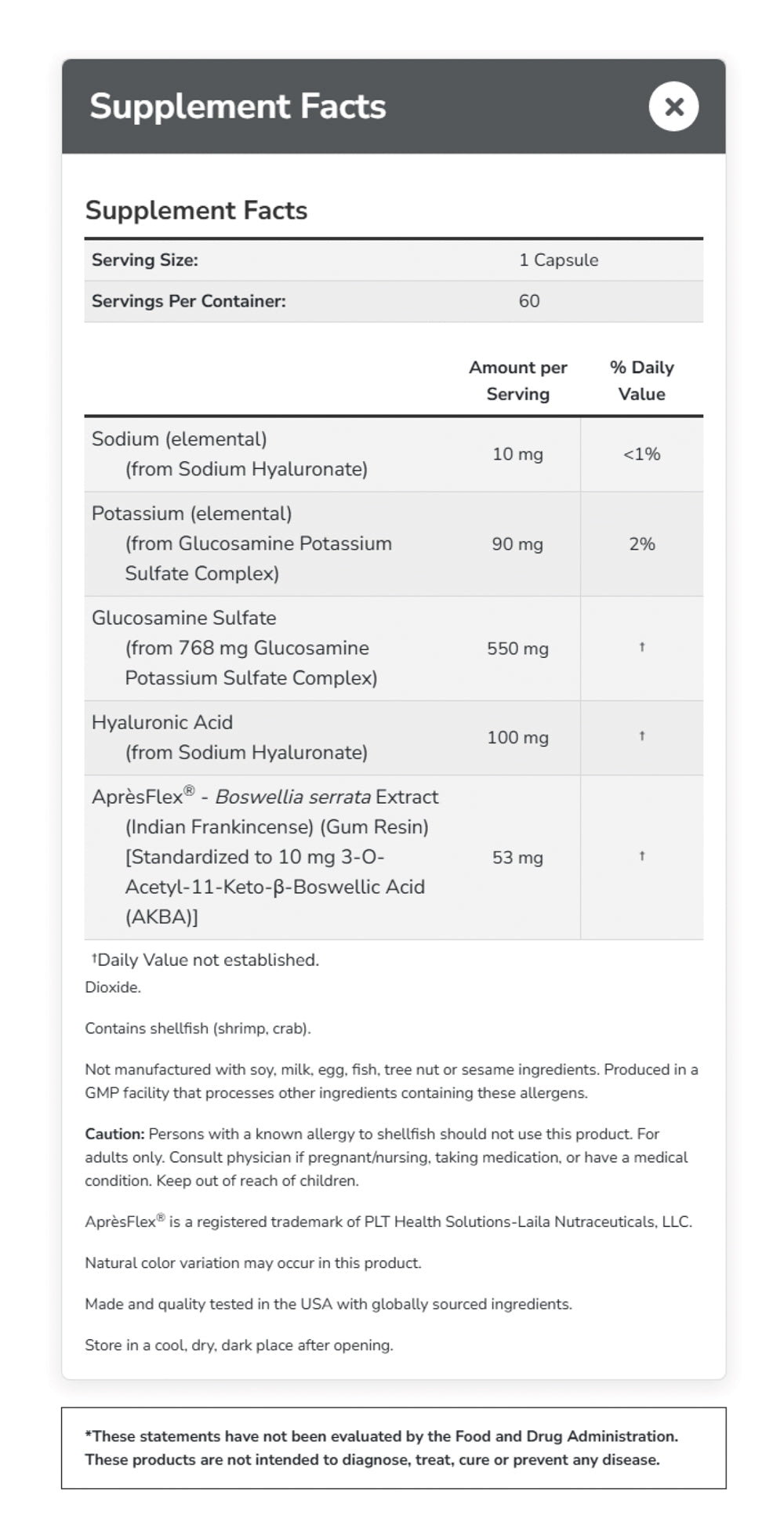This screenshot has height=1518, width=784.
Task: Click the 2% potassium daily value
Action: (641, 543)
